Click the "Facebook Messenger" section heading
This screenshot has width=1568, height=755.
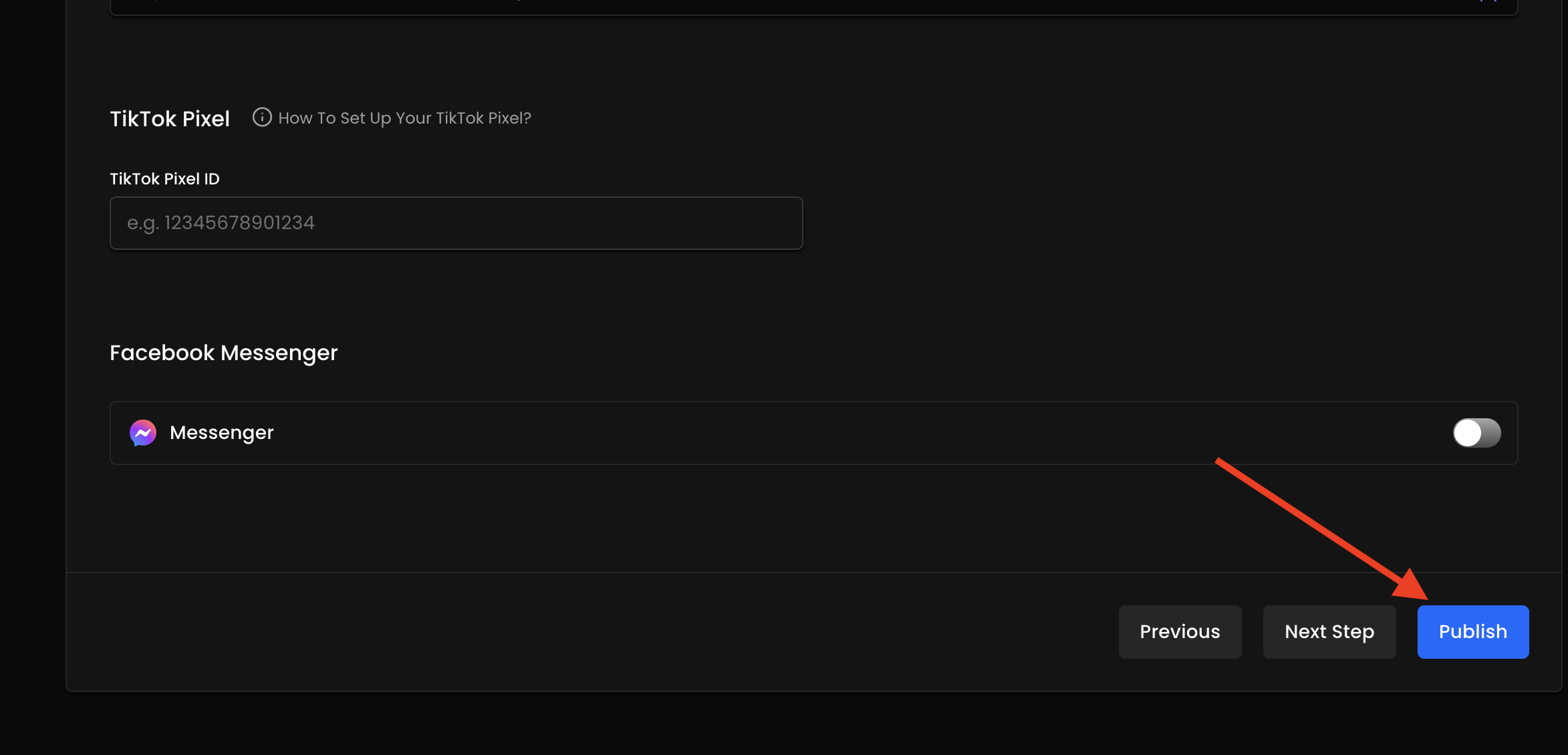(223, 353)
